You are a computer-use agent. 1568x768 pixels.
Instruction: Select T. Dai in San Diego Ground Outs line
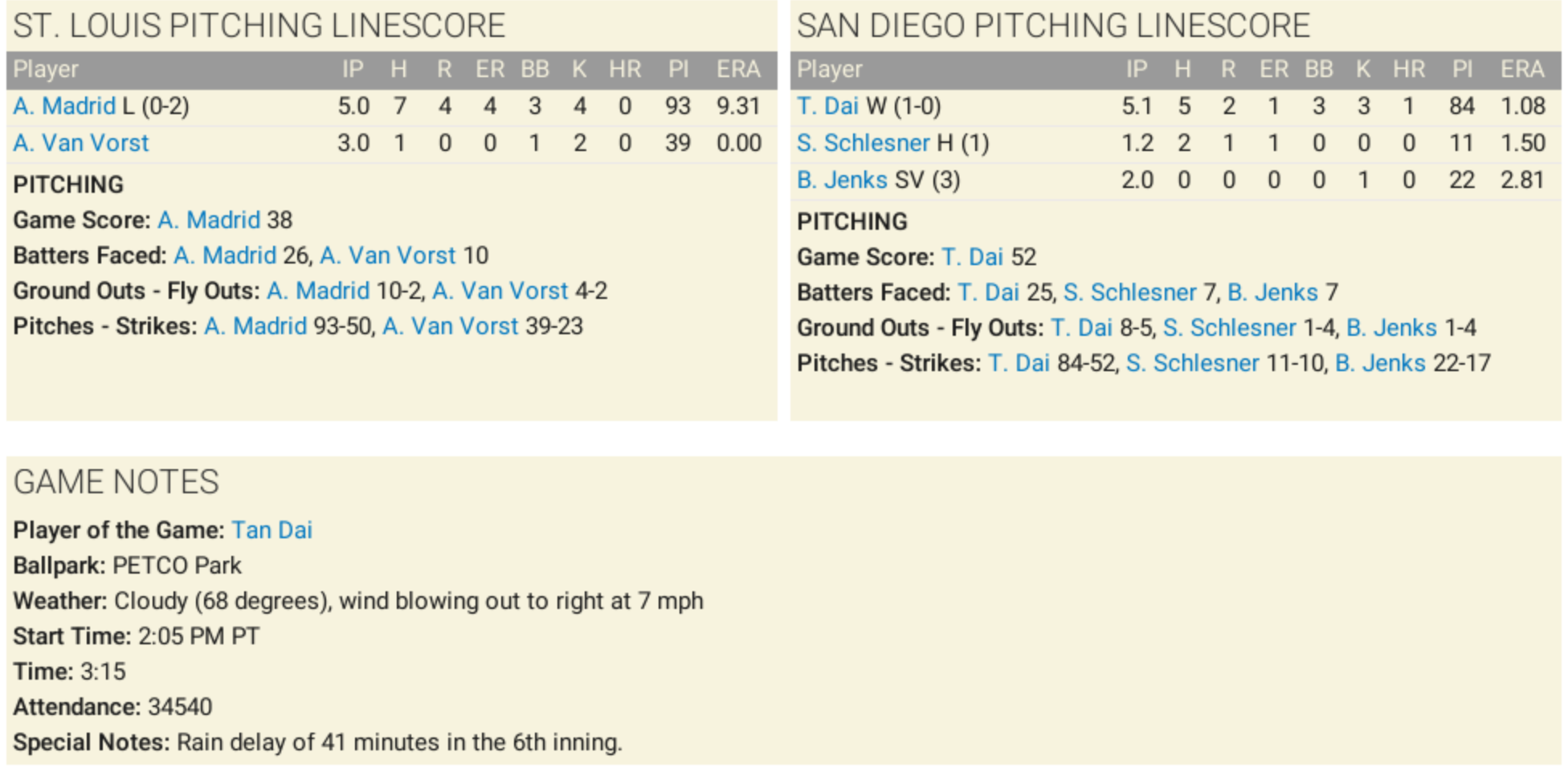[1081, 328]
